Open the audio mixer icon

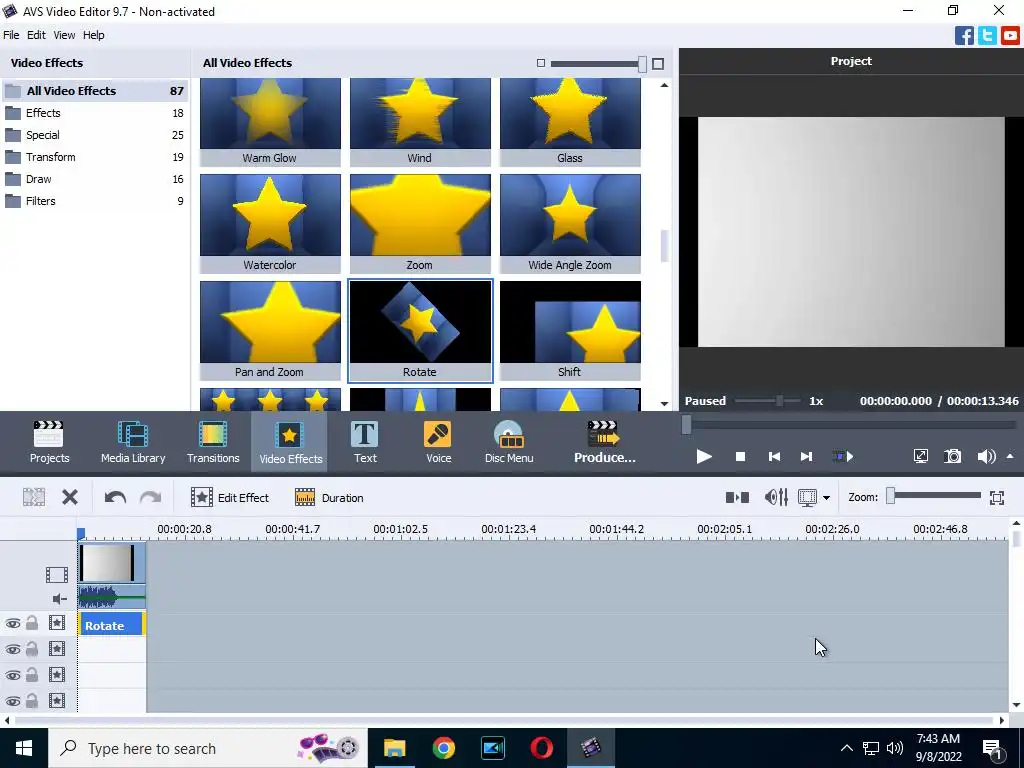776,498
